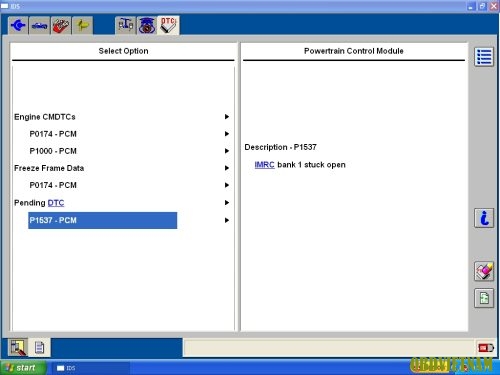500x375 pixels.
Task: Select P0174 - PCM under Engine CMDTCs
Action: tap(53, 134)
